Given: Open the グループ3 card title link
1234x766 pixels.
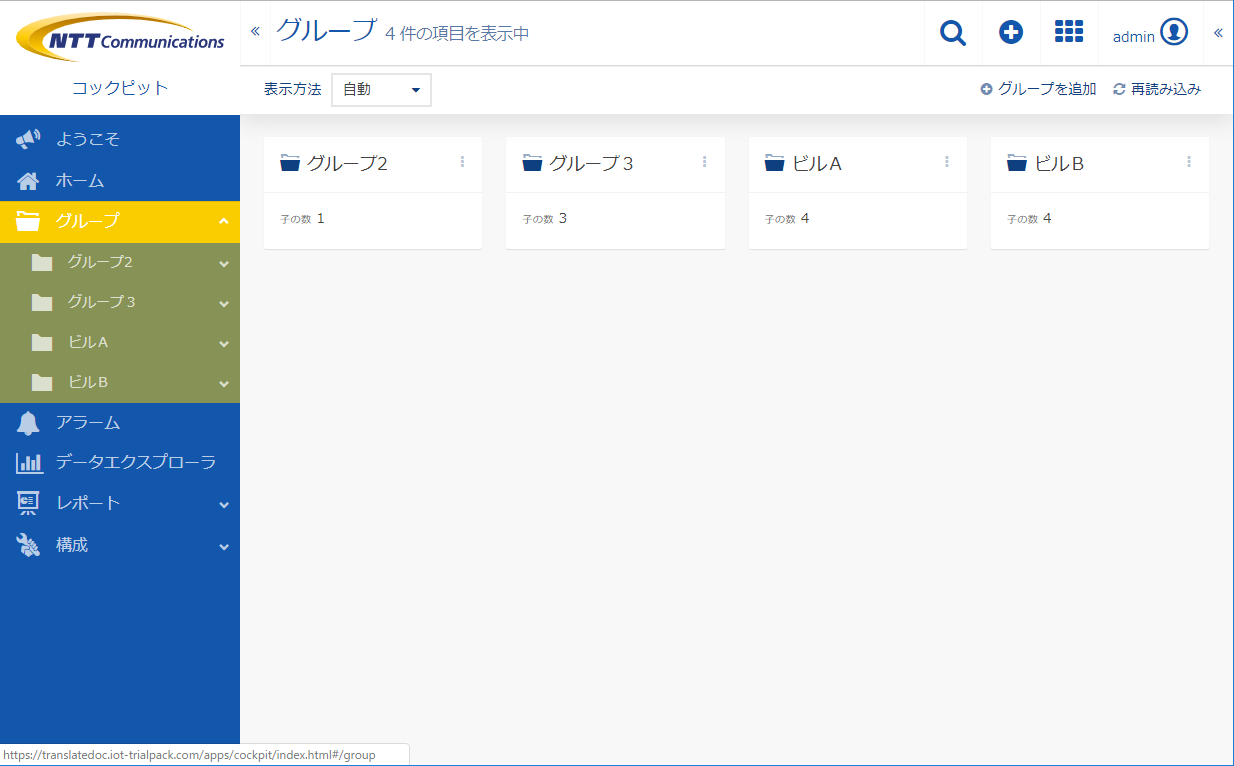Looking at the screenshot, I should click(x=591, y=163).
